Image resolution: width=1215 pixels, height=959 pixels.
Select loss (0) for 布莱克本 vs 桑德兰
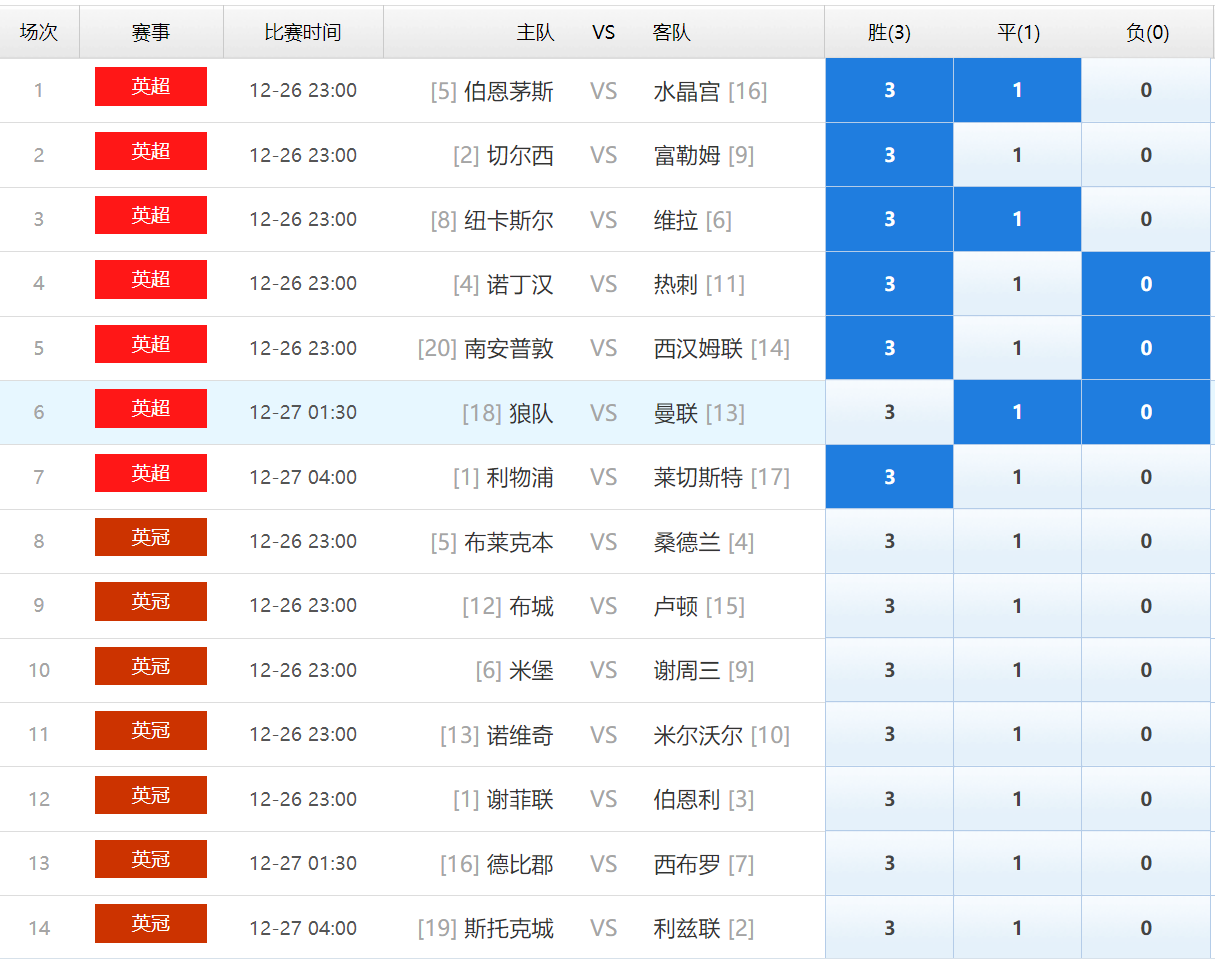click(x=1146, y=541)
